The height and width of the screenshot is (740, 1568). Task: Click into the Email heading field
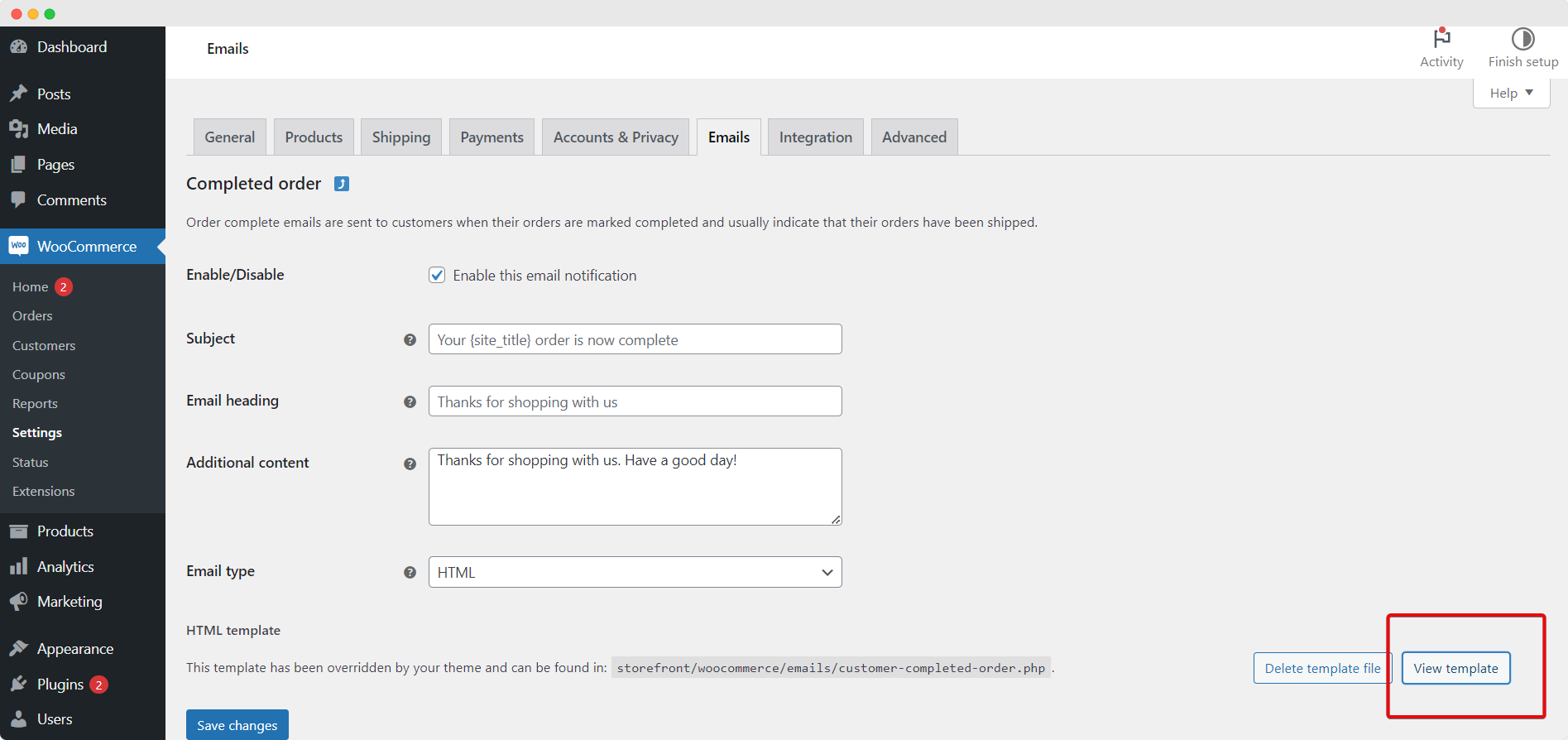tap(635, 401)
